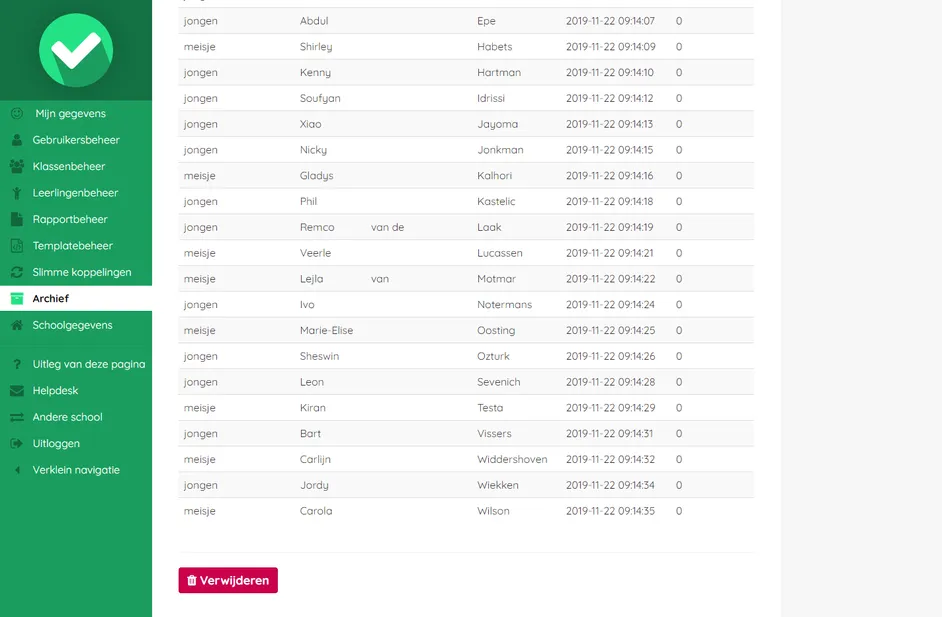The width and height of the screenshot is (942, 617).
Task: Click the document icon for Rapportbeheer
Action: (x=17, y=219)
